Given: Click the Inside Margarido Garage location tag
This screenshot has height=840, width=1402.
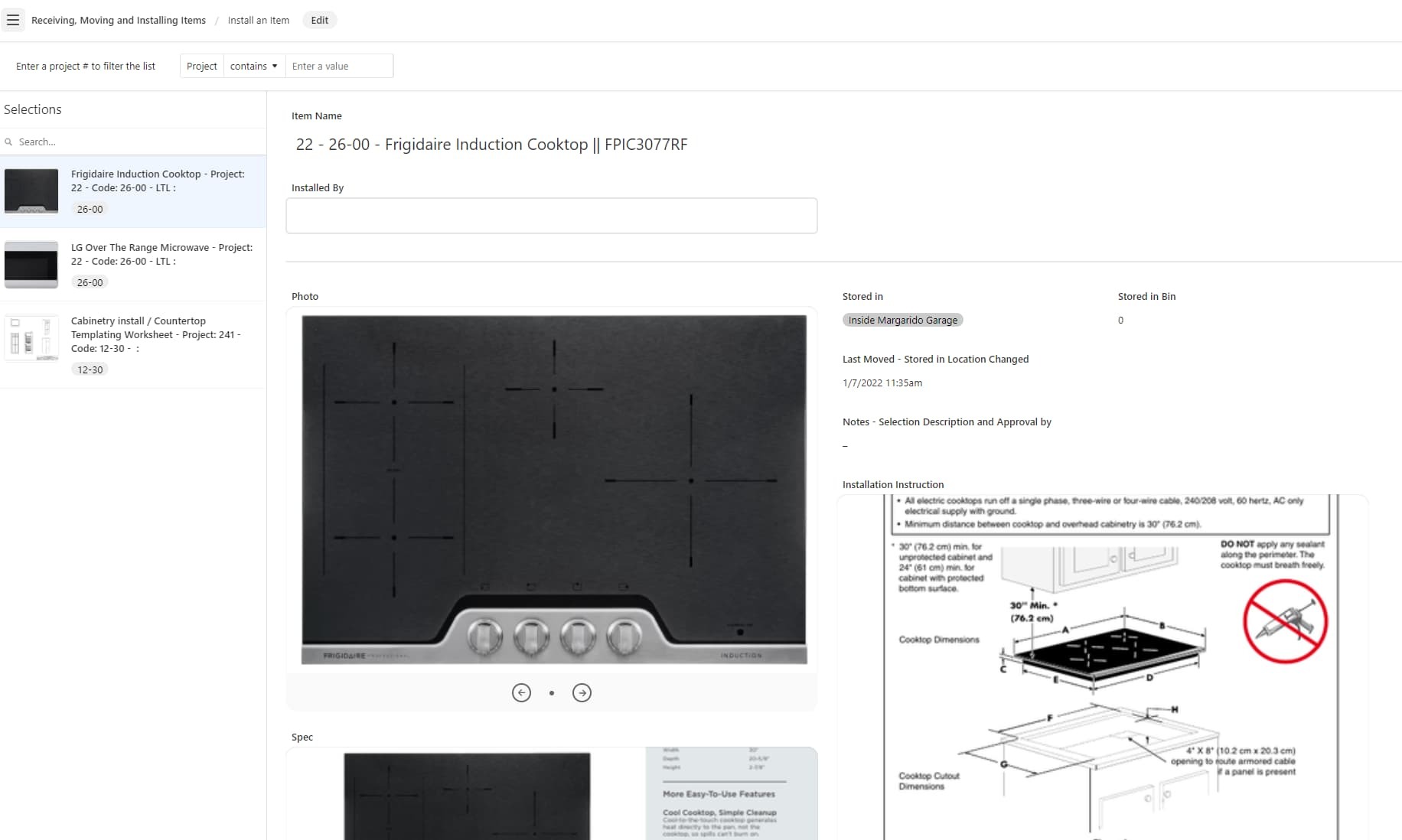Looking at the screenshot, I should (x=903, y=320).
